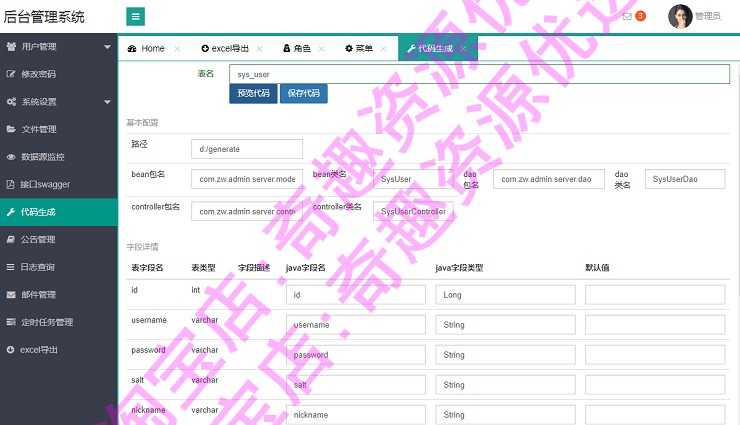Click java字段名 field for salt row
Viewport: 740px width, 425px height.
click(356, 385)
